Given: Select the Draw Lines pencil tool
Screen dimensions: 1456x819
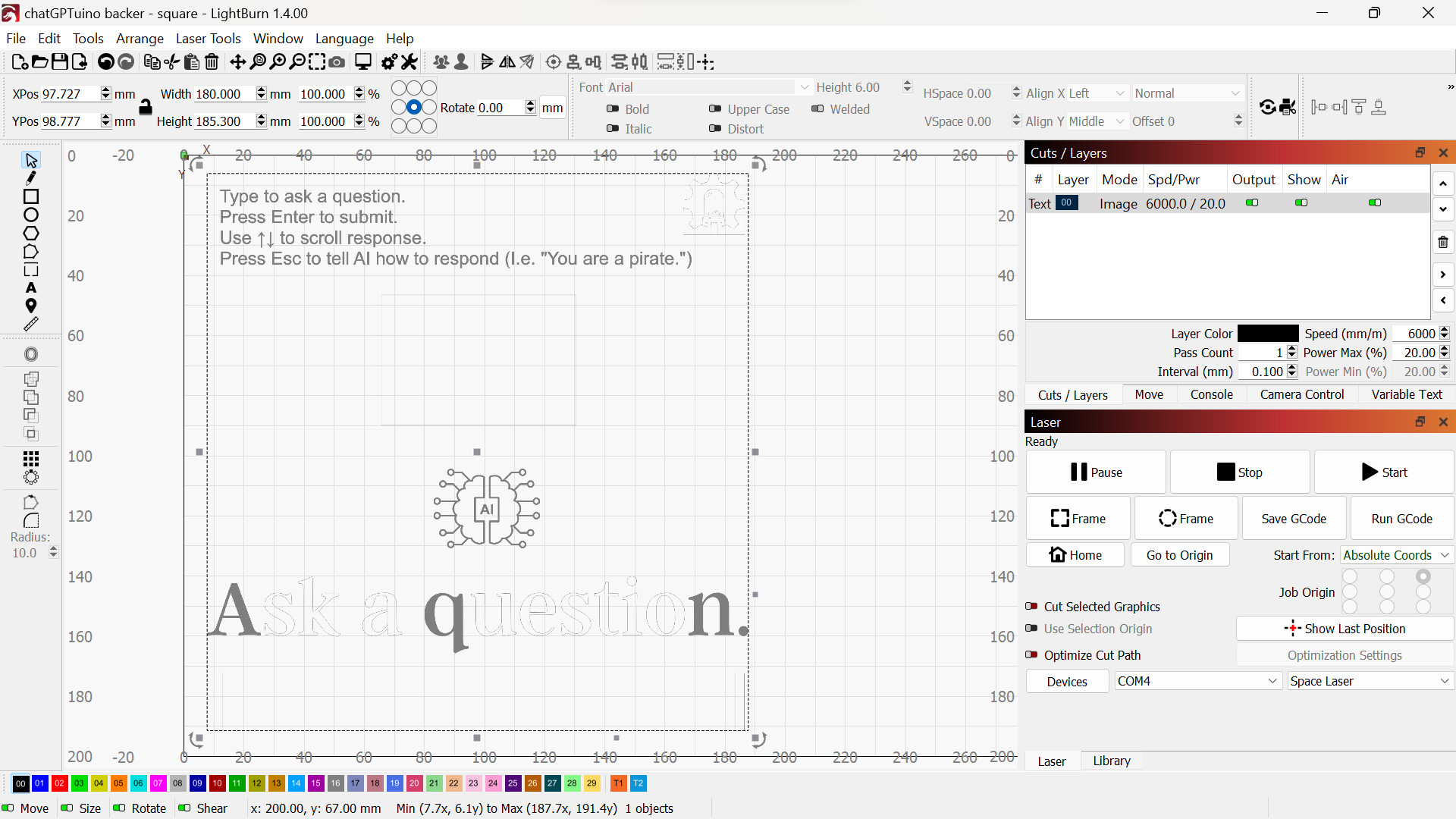Looking at the screenshot, I should [x=31, y=178].
